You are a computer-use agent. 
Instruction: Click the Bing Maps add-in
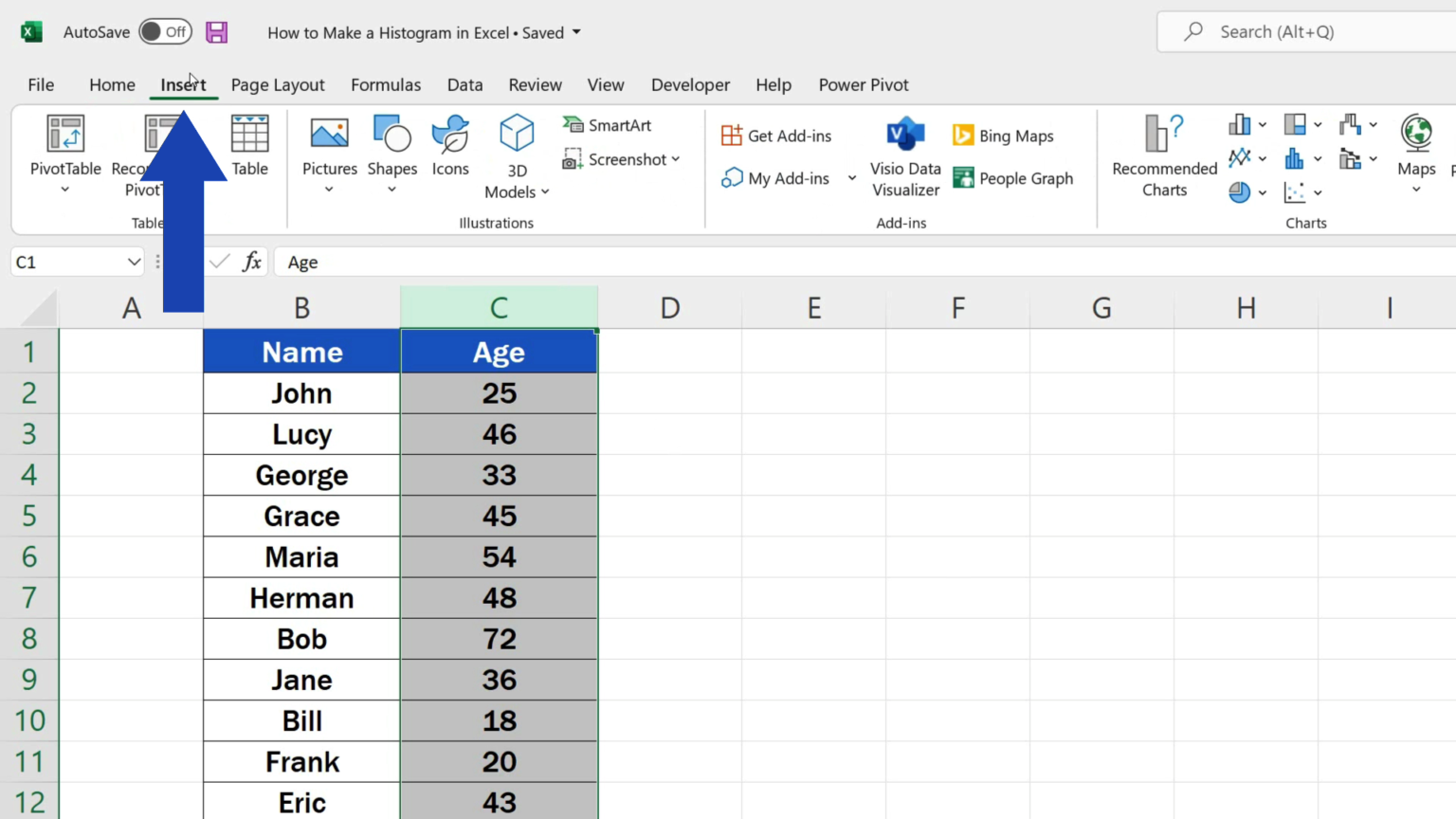pos(1002,135)
